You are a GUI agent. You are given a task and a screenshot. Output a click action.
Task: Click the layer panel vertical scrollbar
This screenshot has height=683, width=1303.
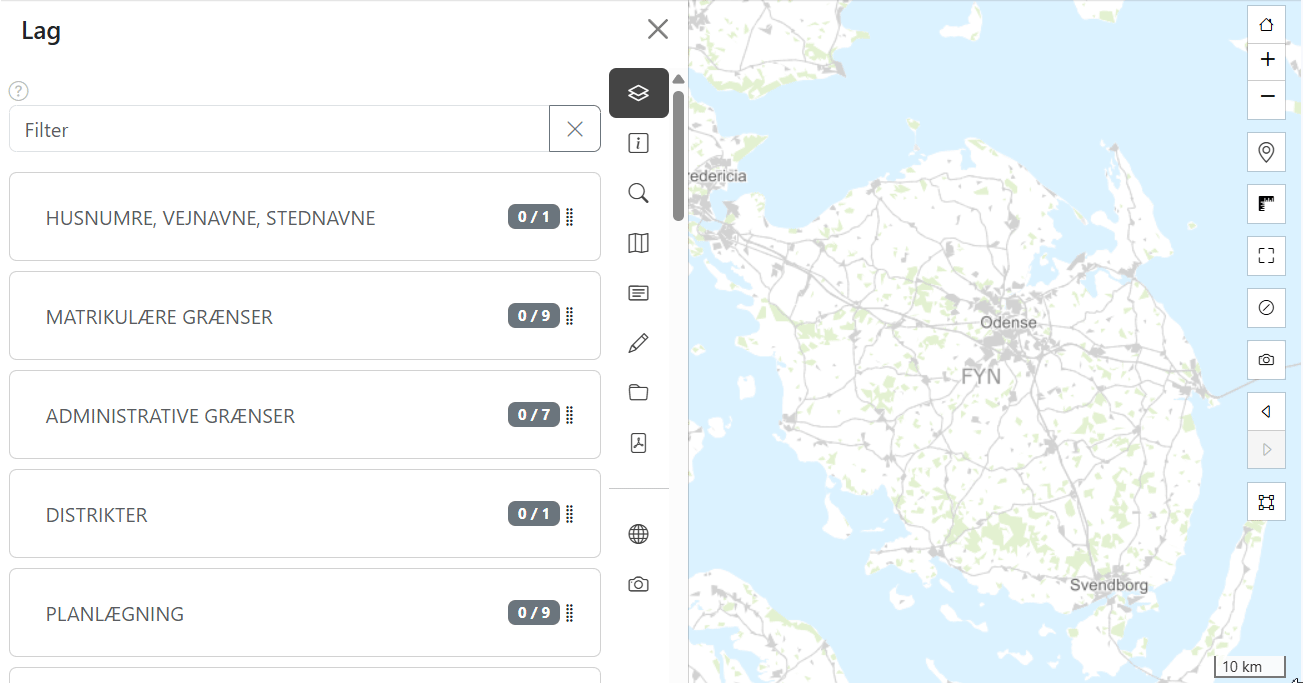678,155
